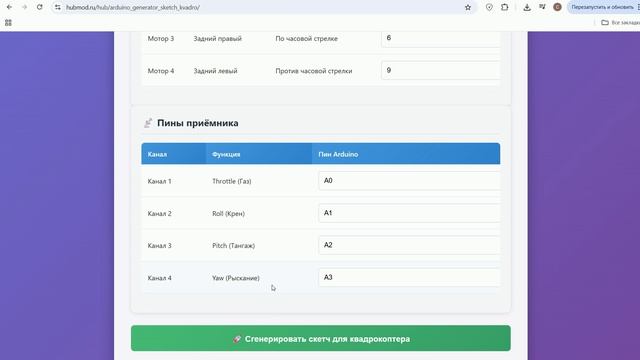Open the shield extension icon
The width and height of the screenshot is (640, 360).
[x=489, y=7]
